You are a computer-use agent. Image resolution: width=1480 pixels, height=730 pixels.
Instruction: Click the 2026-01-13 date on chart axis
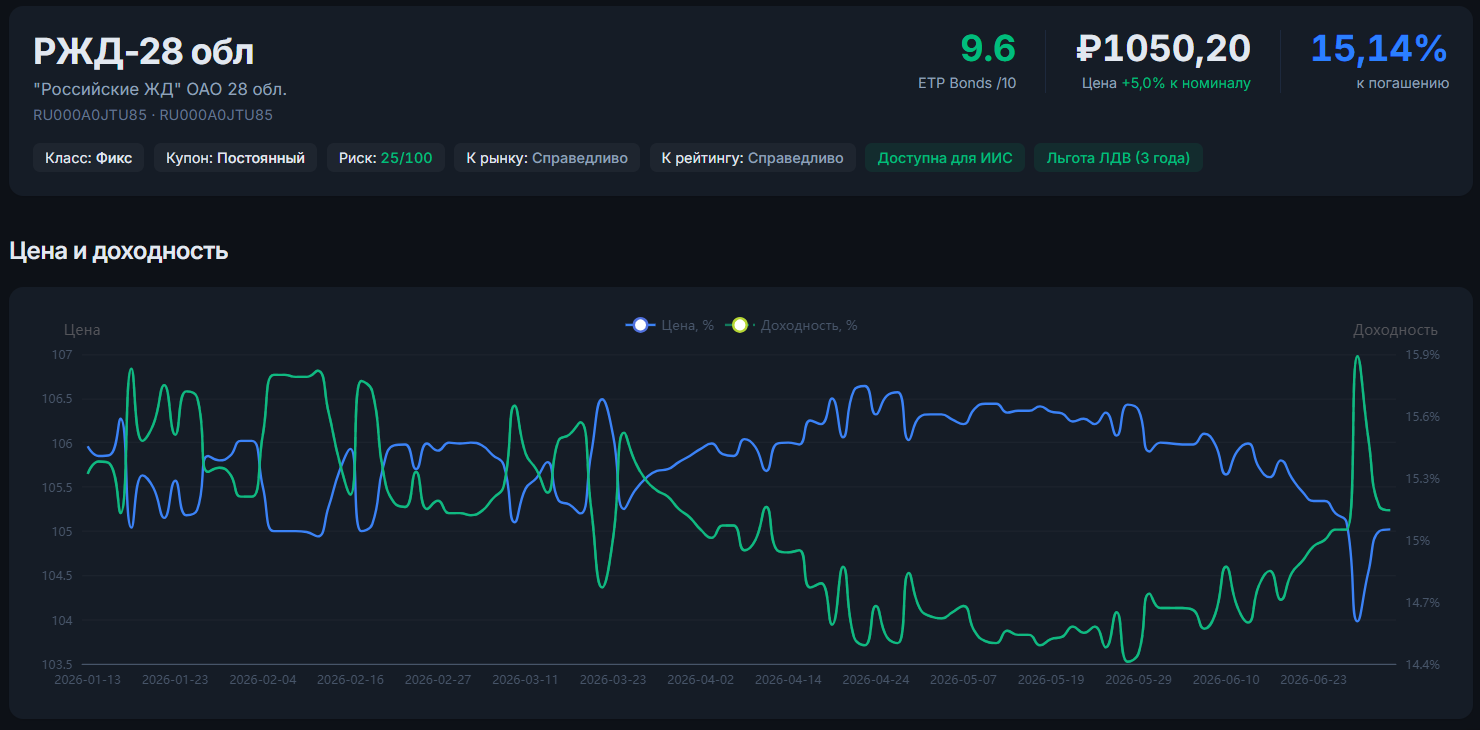point(88,680)
